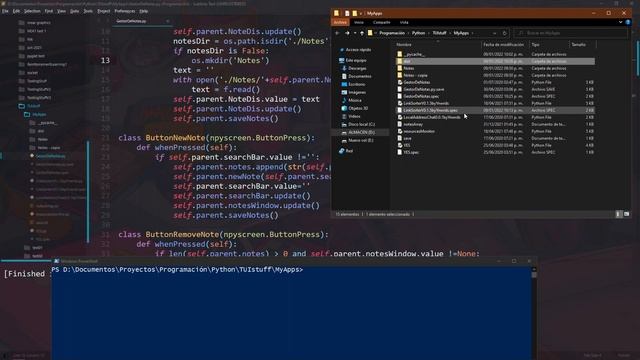This screenshot has width=640, height=360.
Task: Open Descargas in Explorer sidebar
Action: (354, 69)
